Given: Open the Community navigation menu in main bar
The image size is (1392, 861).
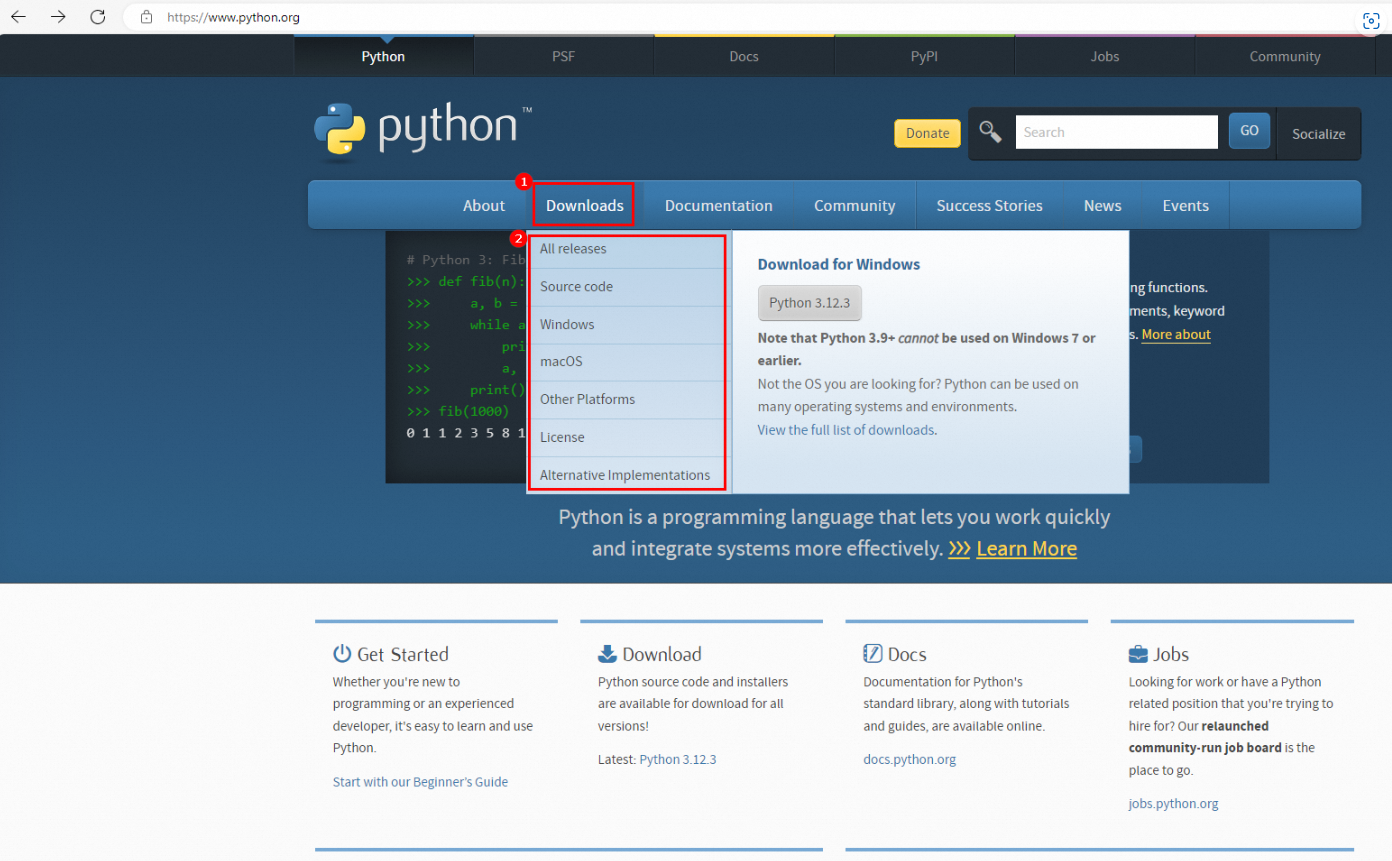Looking at the screenshot, I should coord(855,206).
